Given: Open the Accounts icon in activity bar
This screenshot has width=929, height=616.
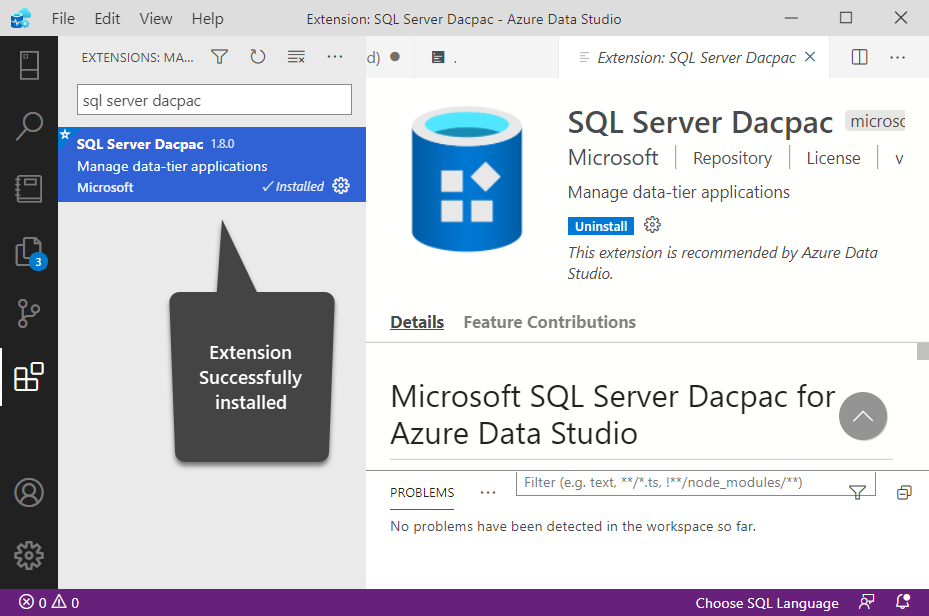Looking at the screenshot, I should click(x=28, y=493).
